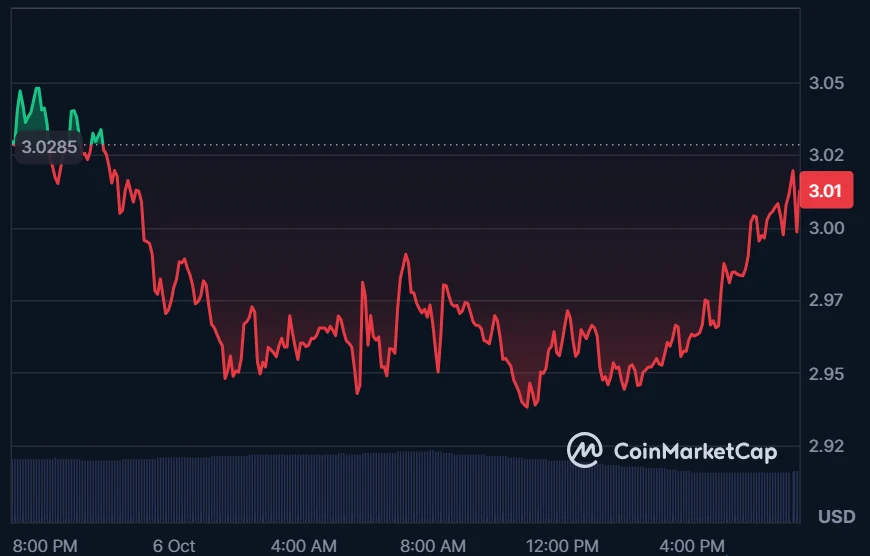This screenshot has height=556, width=870.
Task: Click the 3.05 price axis label
Action: (x=826, y=83)
